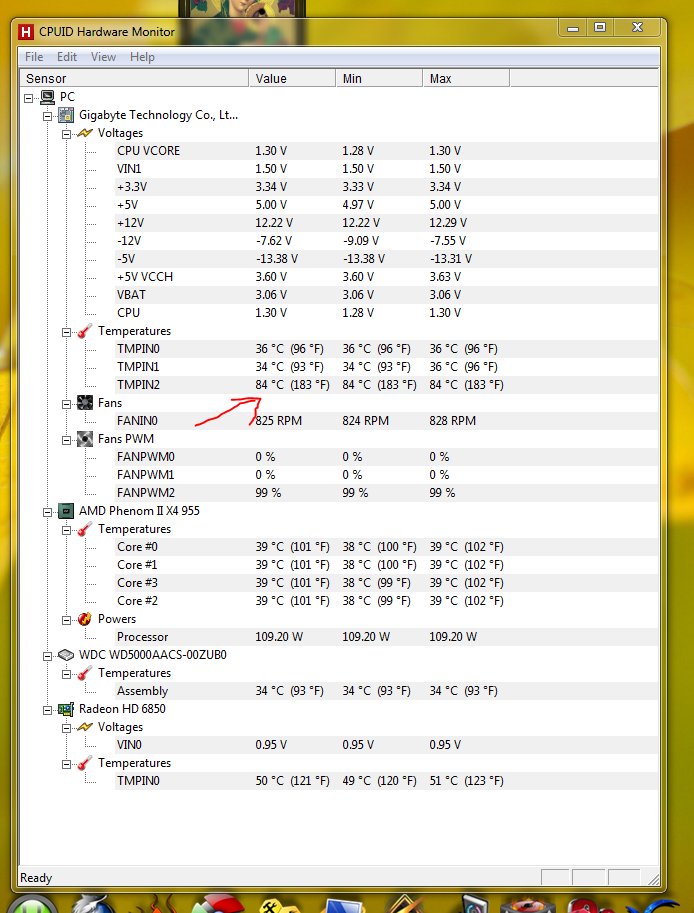The width and height of the screenshot is (694, 913).
Task: Collapse the Powers group
Action: (66, 620)
